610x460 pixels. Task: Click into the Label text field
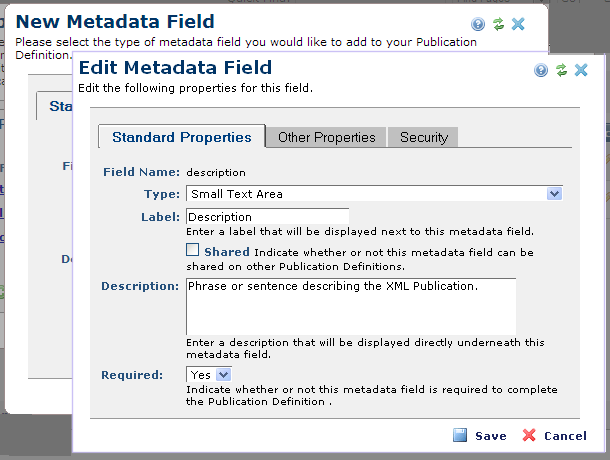267,216
